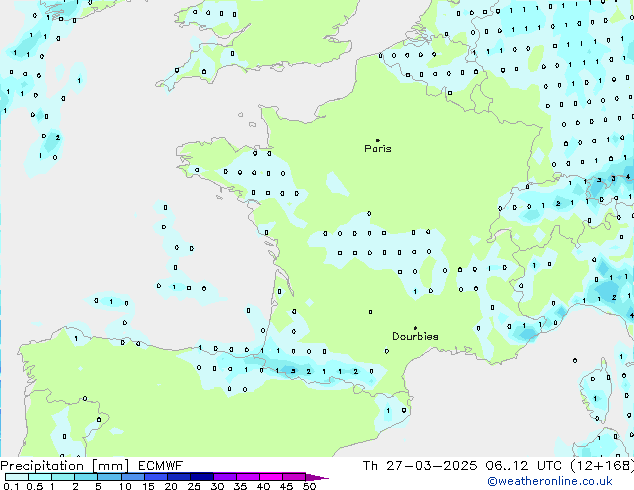Click the Dourbies location dot on map
634x490 pixels.
coord(415,328)
